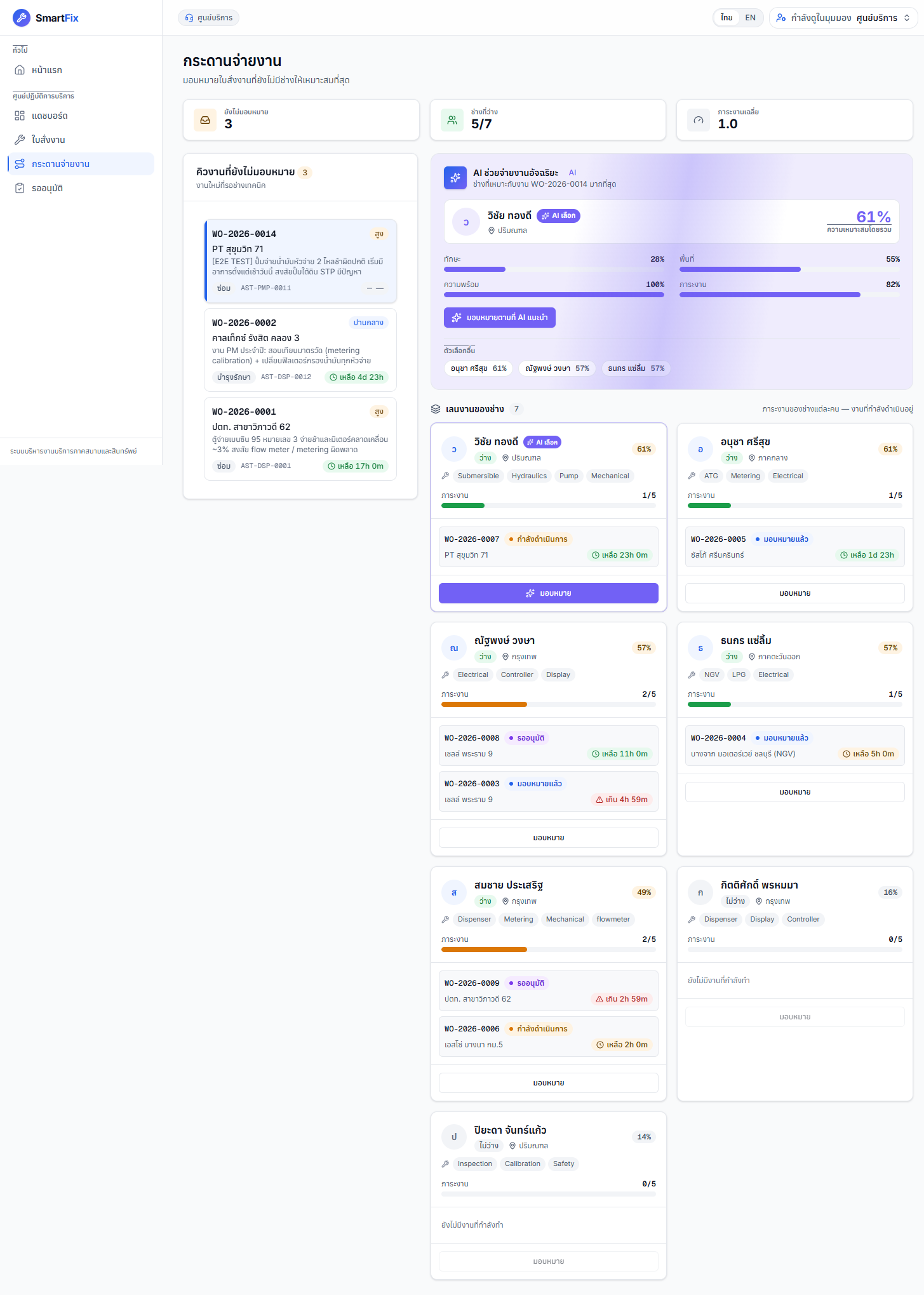Viewport: 924px width, 1295px height.
Task: Switch language to ไทย
Action: 726,18
